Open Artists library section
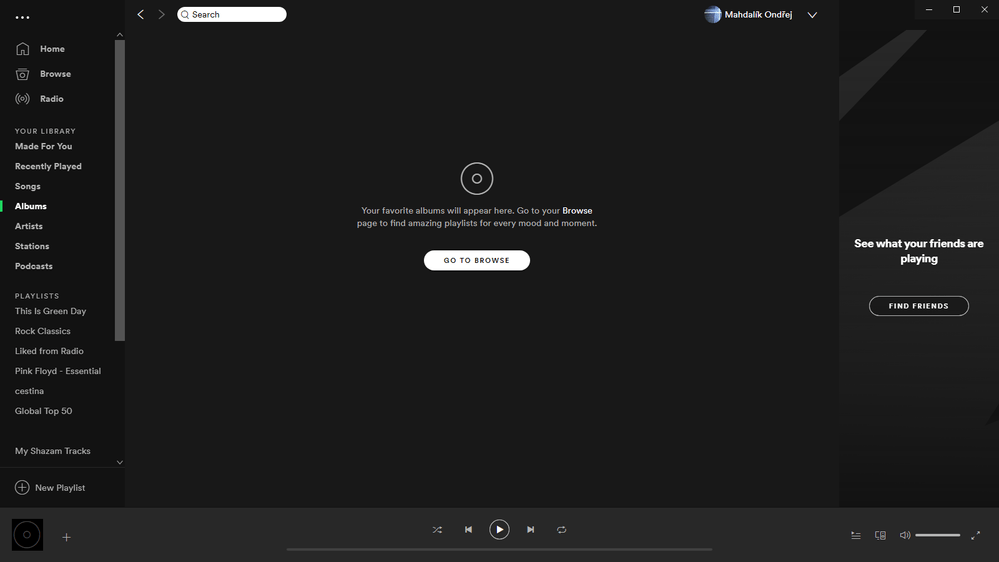The width and height of the screenshot is (999, 562). click(29, 226)
